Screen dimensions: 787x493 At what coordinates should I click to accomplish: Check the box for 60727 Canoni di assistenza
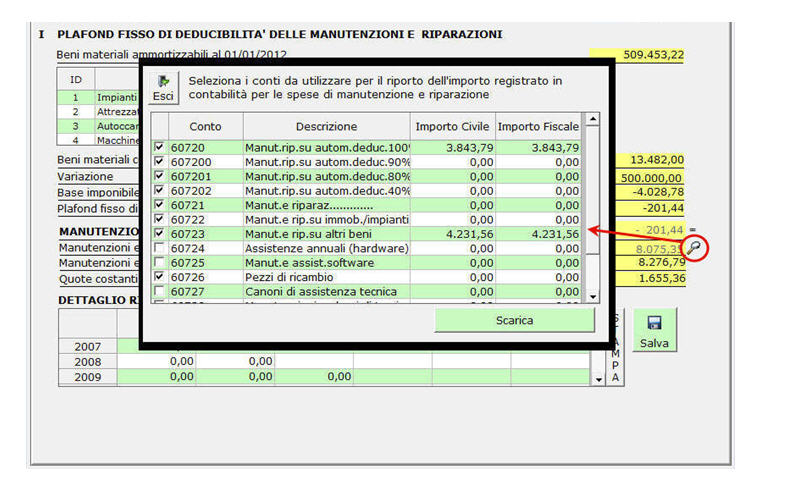tap(160, 291)
